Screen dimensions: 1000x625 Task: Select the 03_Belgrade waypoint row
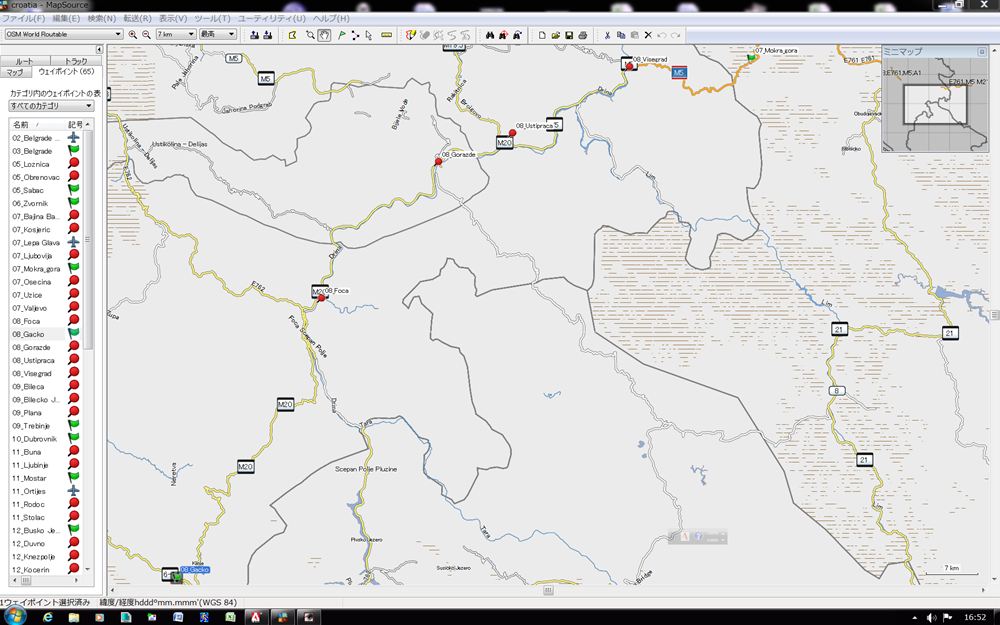(x=45, y=151)
